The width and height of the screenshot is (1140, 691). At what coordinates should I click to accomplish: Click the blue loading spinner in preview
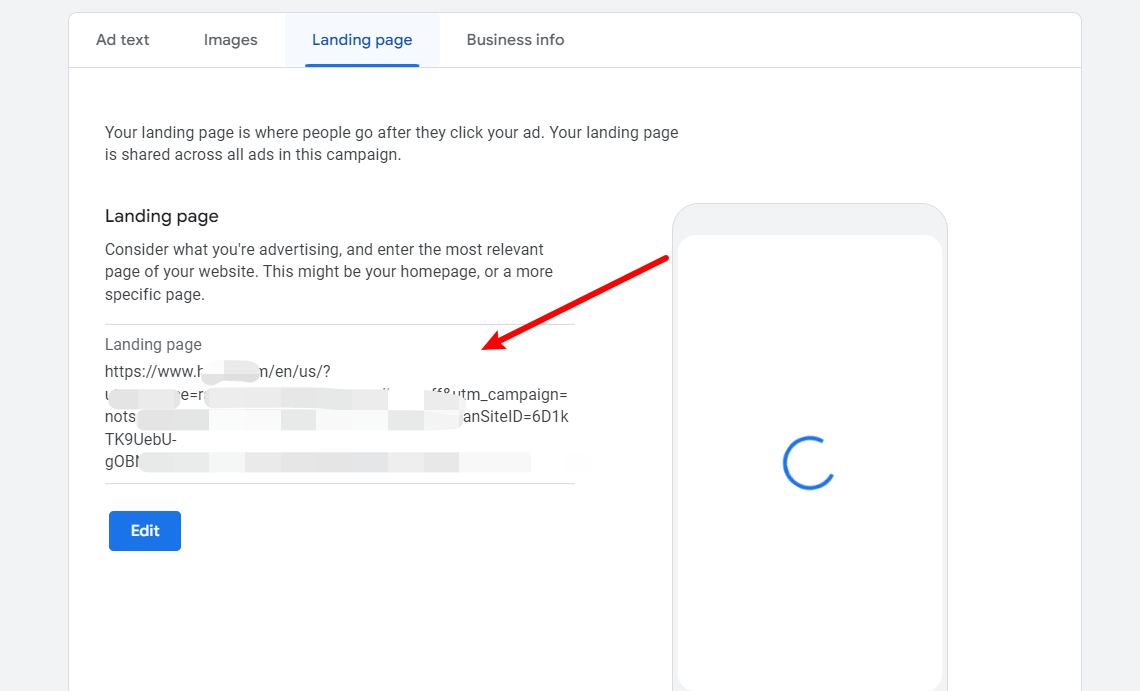pos(808,463)
